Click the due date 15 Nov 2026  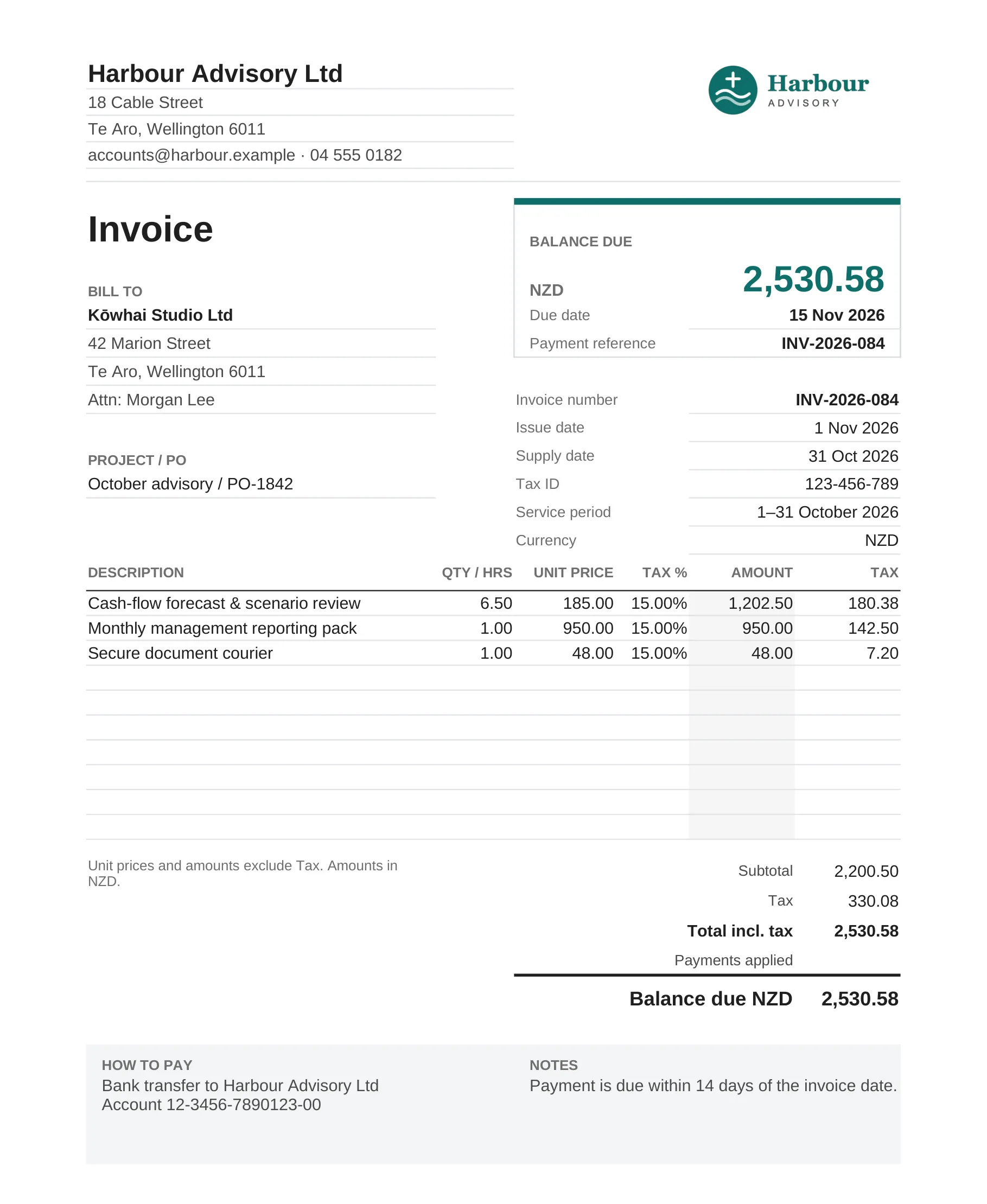point(836,315)
